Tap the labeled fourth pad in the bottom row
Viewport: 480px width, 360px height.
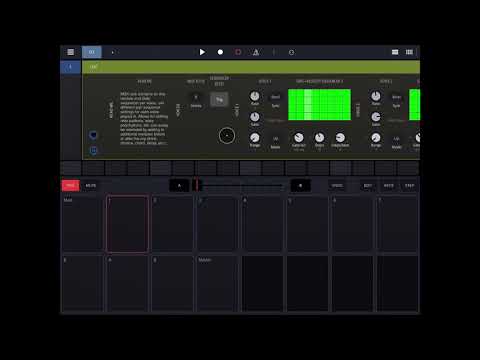click(x=217, y=283)
